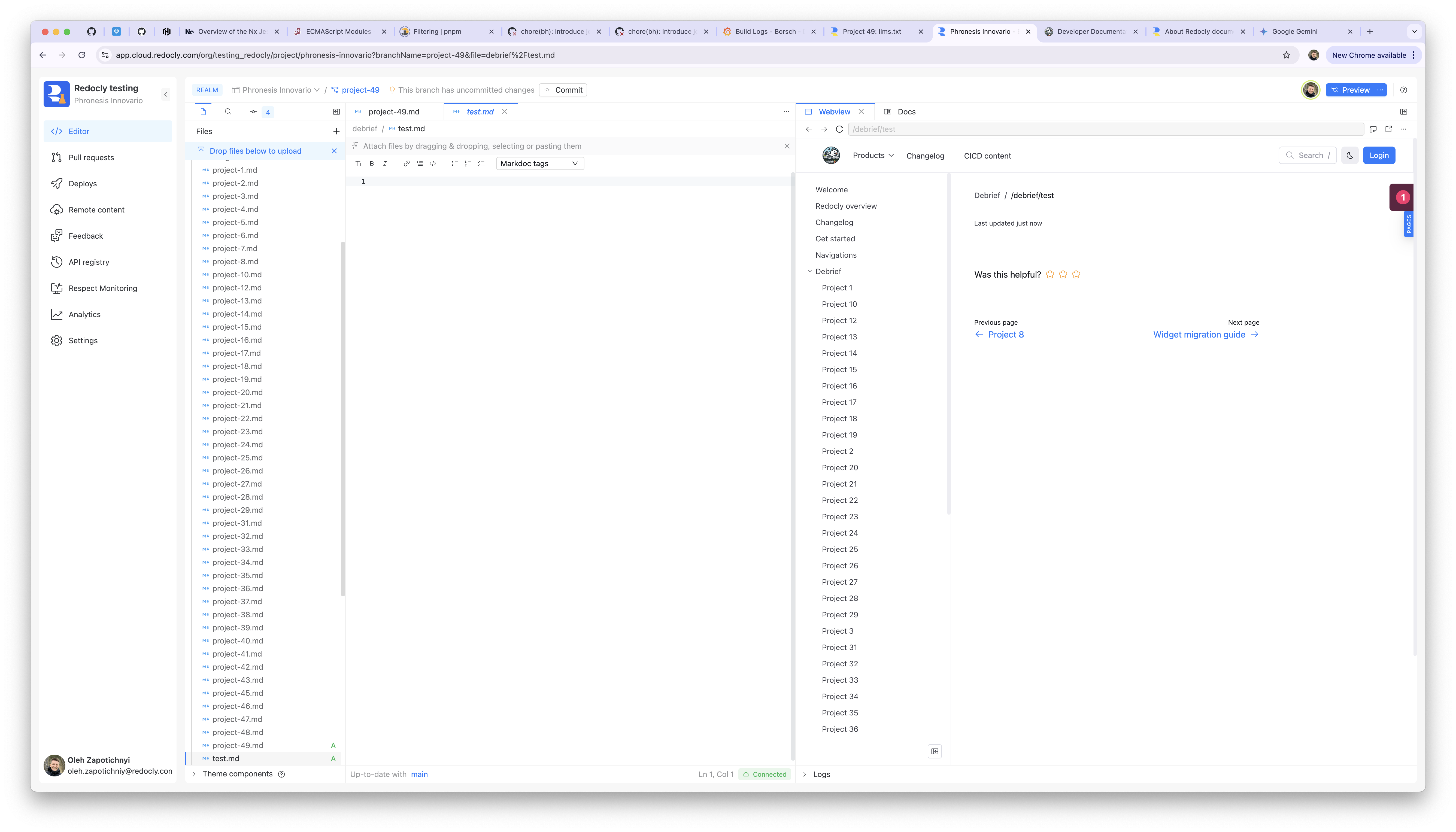Click the Login button in preview
This screenshot has height=832, width=1456.
click(1379, 156)
